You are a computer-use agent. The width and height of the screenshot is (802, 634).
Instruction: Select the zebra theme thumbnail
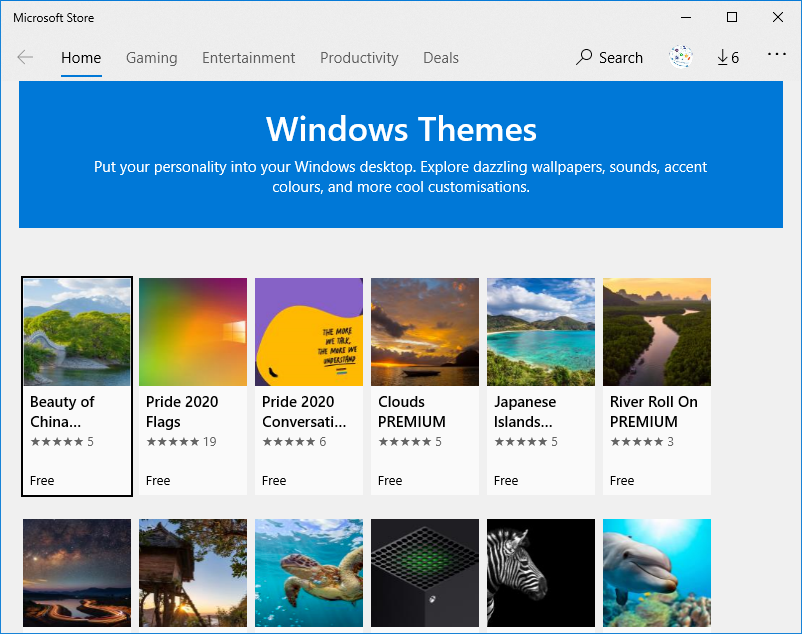[541, 573]
